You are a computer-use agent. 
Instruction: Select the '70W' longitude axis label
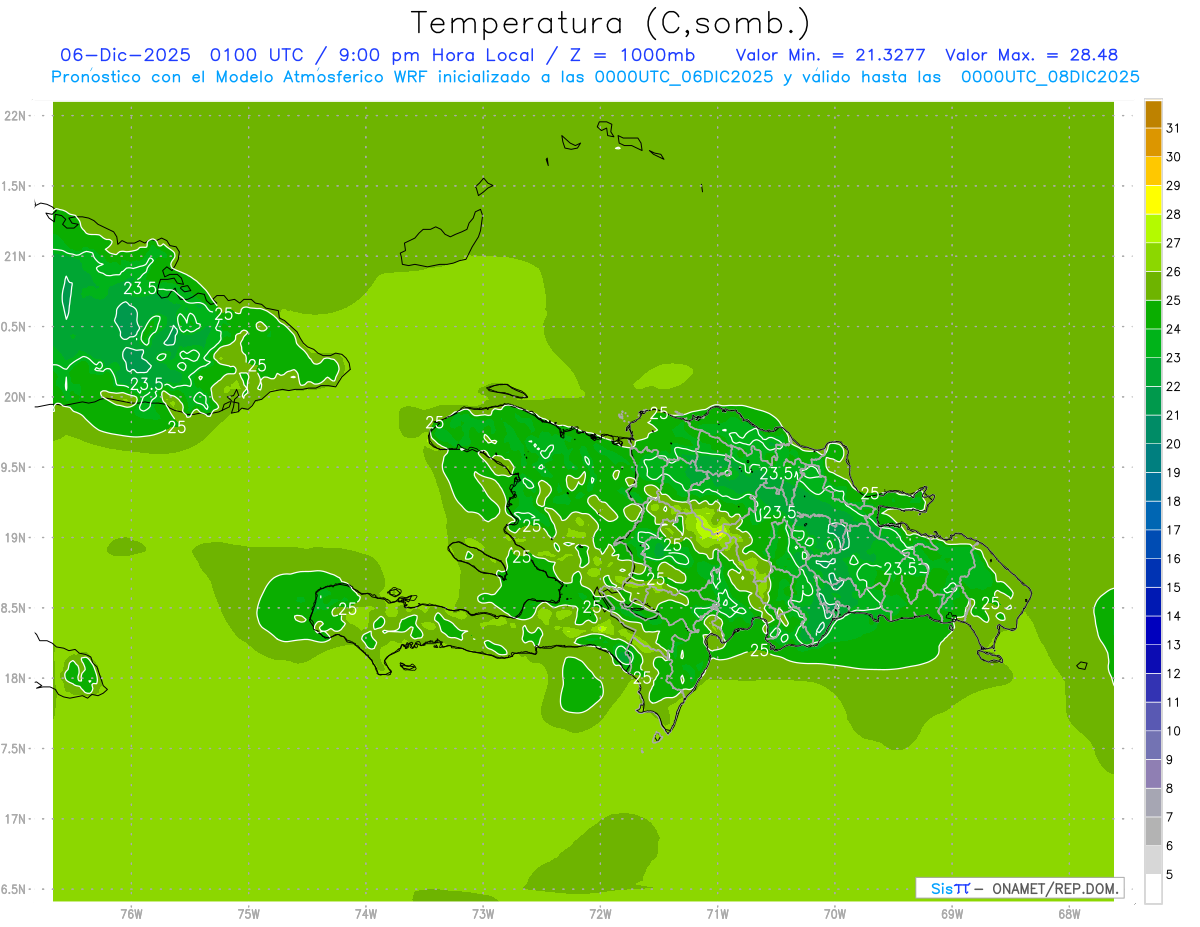pos(835,914)
